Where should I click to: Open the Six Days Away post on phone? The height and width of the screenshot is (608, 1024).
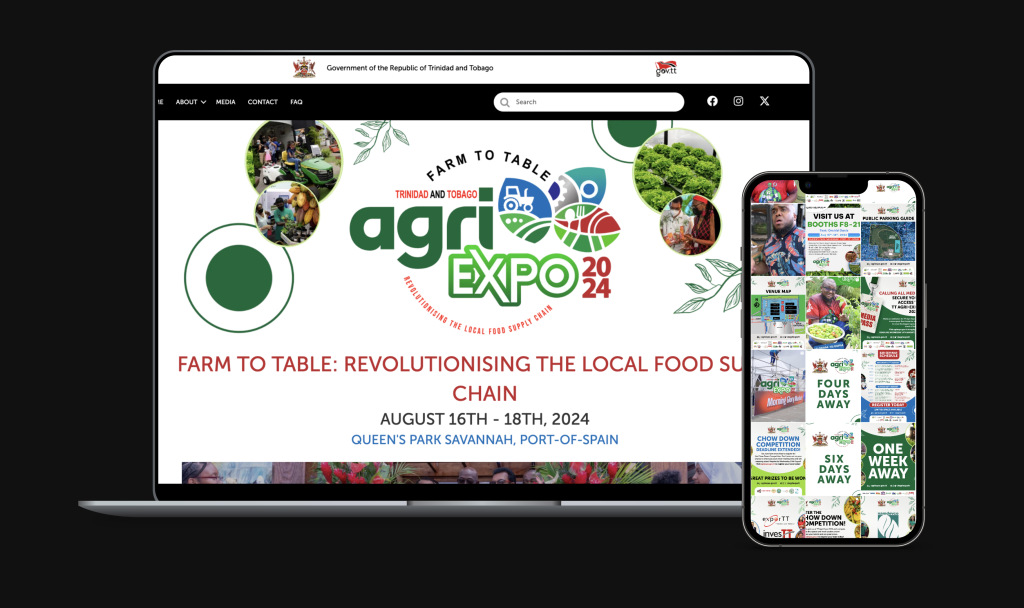coord(833,458)
